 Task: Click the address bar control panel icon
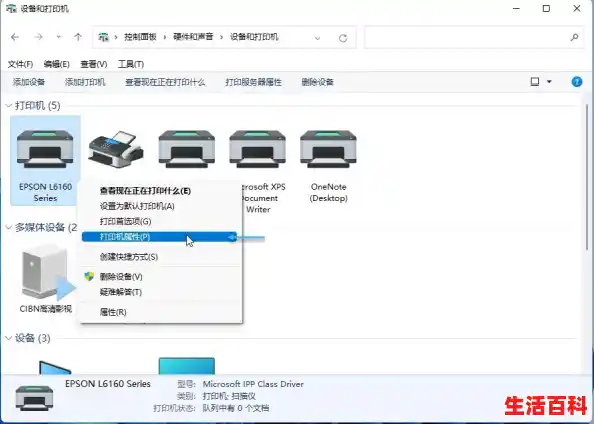tap(103, 37)
